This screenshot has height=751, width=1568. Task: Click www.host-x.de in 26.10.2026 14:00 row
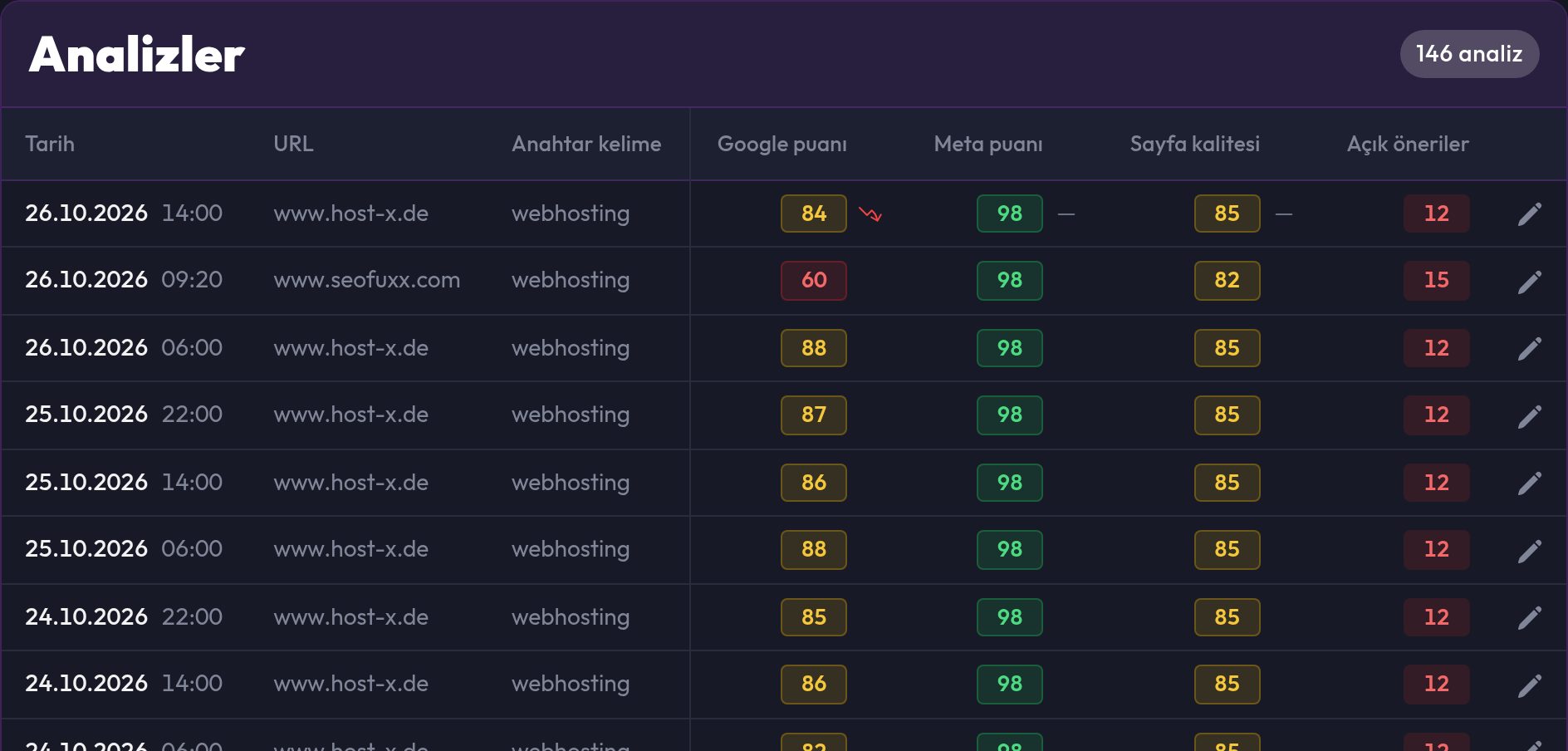coord(350,214)
